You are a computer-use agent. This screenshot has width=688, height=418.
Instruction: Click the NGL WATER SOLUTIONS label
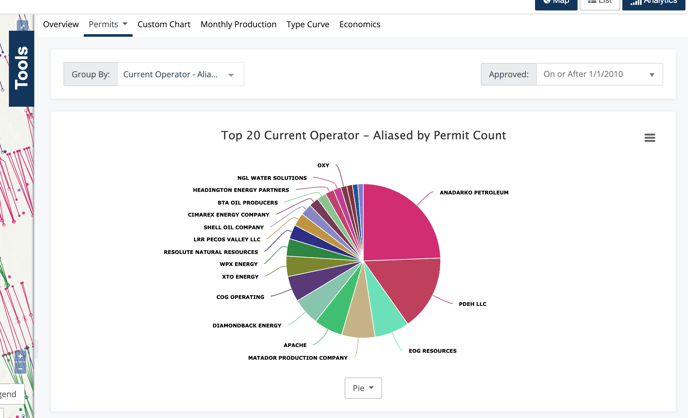click(x=272, y=178)
